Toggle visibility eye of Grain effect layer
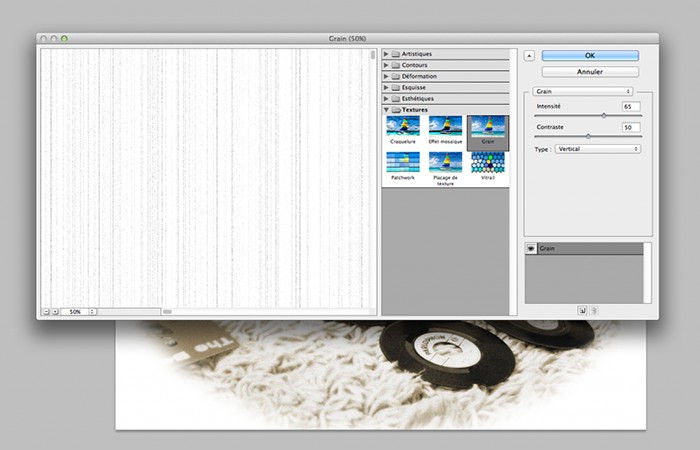 [531, 249]
